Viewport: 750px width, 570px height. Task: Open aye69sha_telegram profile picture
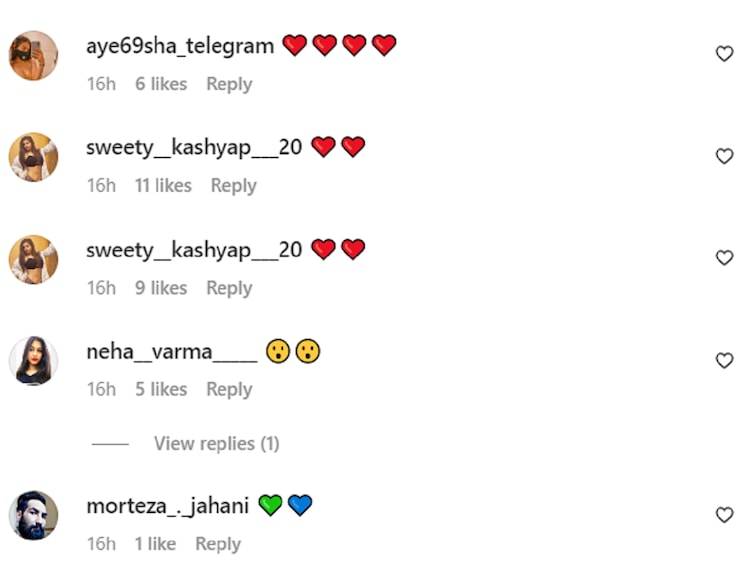click(x=33, y=55)
